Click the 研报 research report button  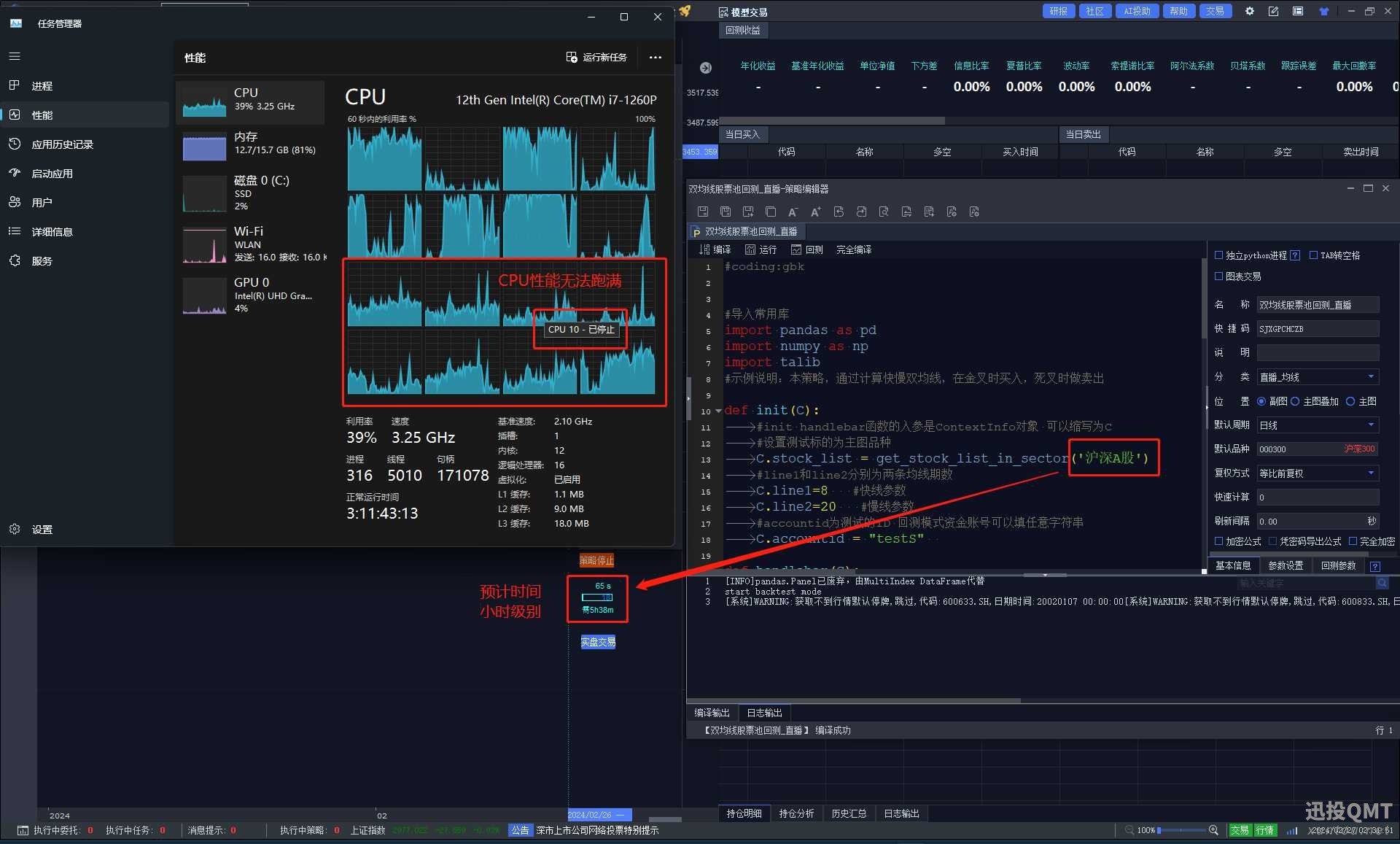click(1059, 11)
